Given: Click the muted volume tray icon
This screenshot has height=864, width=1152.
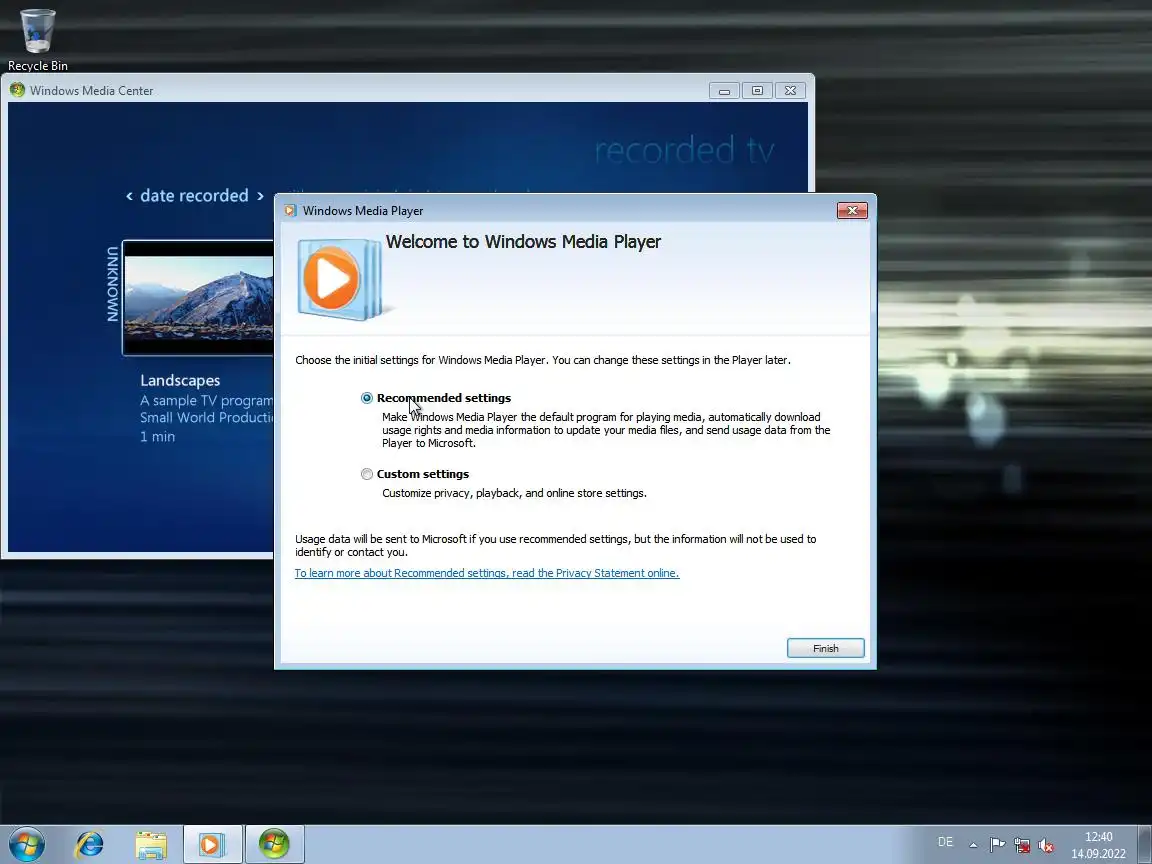Looking at the screenshot, I should click(1045, 845).
